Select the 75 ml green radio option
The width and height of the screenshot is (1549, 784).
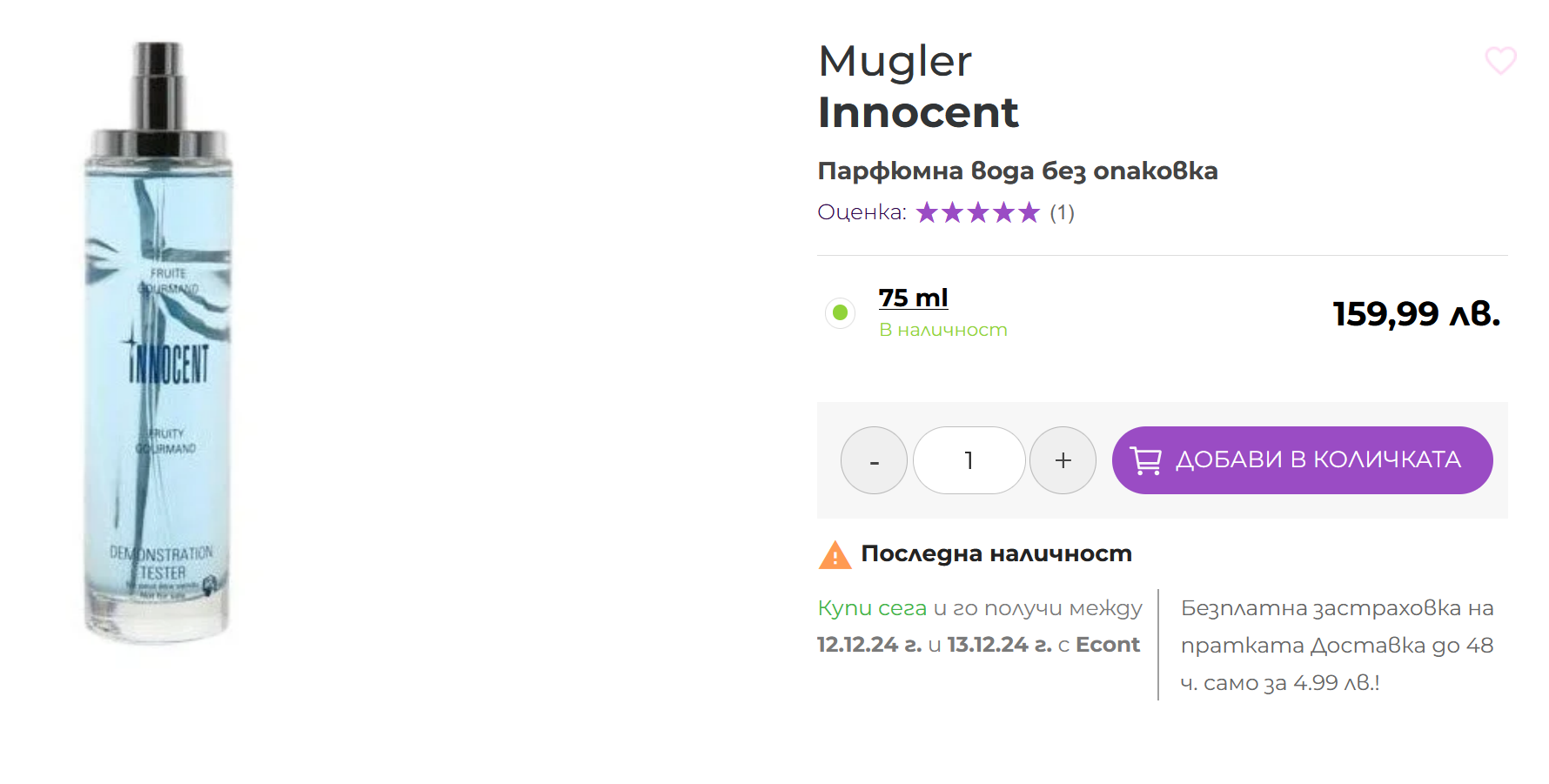[840, 312]
